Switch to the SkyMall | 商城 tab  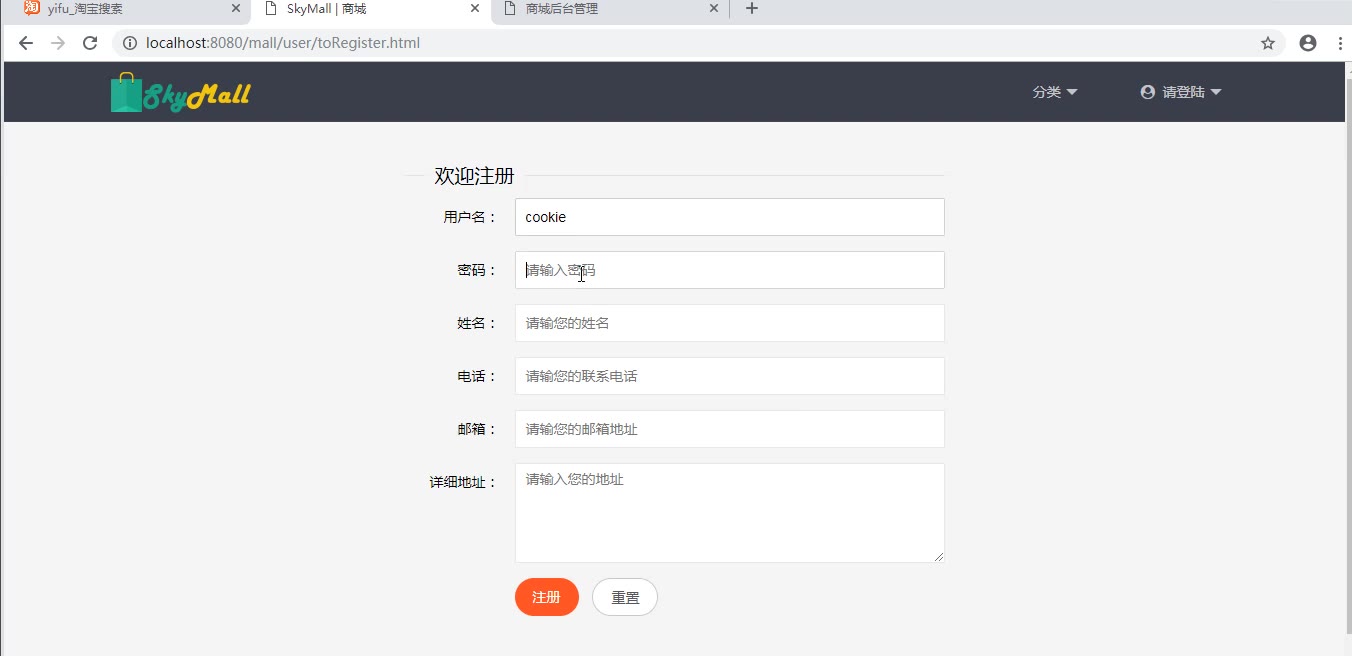pos(370,9)
